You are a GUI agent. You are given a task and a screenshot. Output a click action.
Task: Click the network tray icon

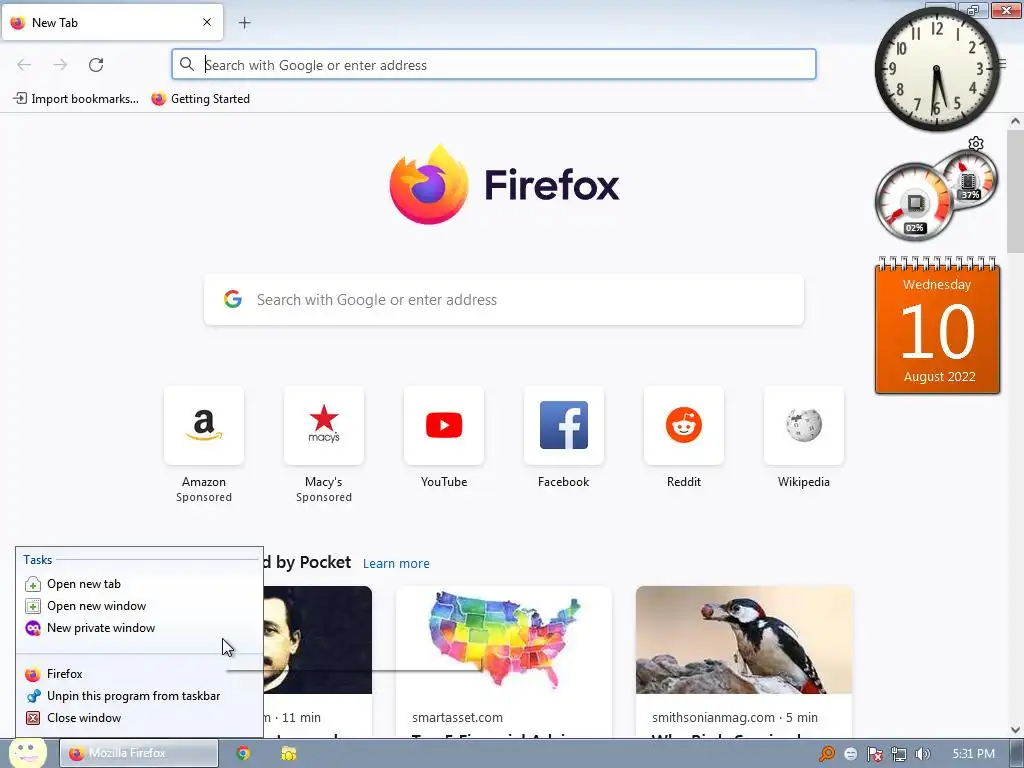(x=899, y=754)
